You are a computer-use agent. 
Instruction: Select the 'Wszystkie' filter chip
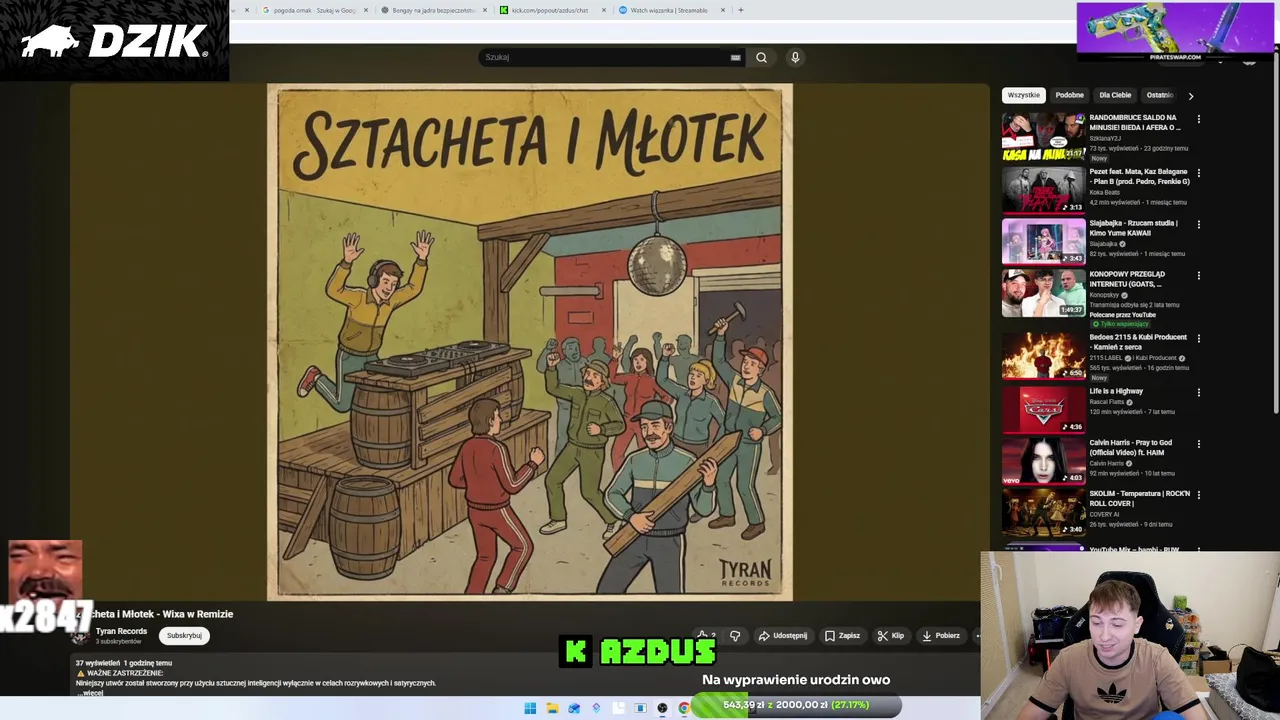1023,95
